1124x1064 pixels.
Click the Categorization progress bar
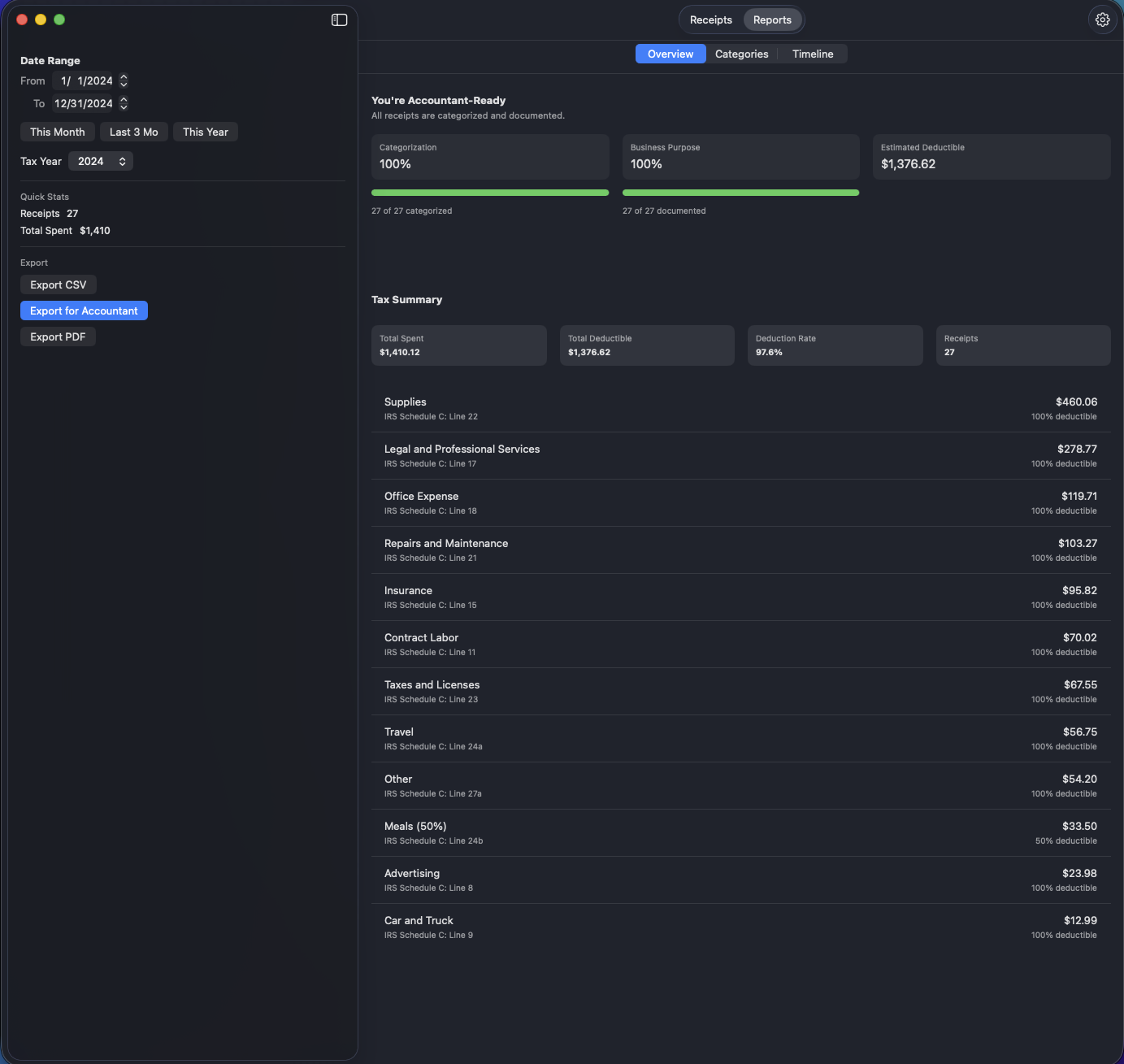tap(489, 193)
